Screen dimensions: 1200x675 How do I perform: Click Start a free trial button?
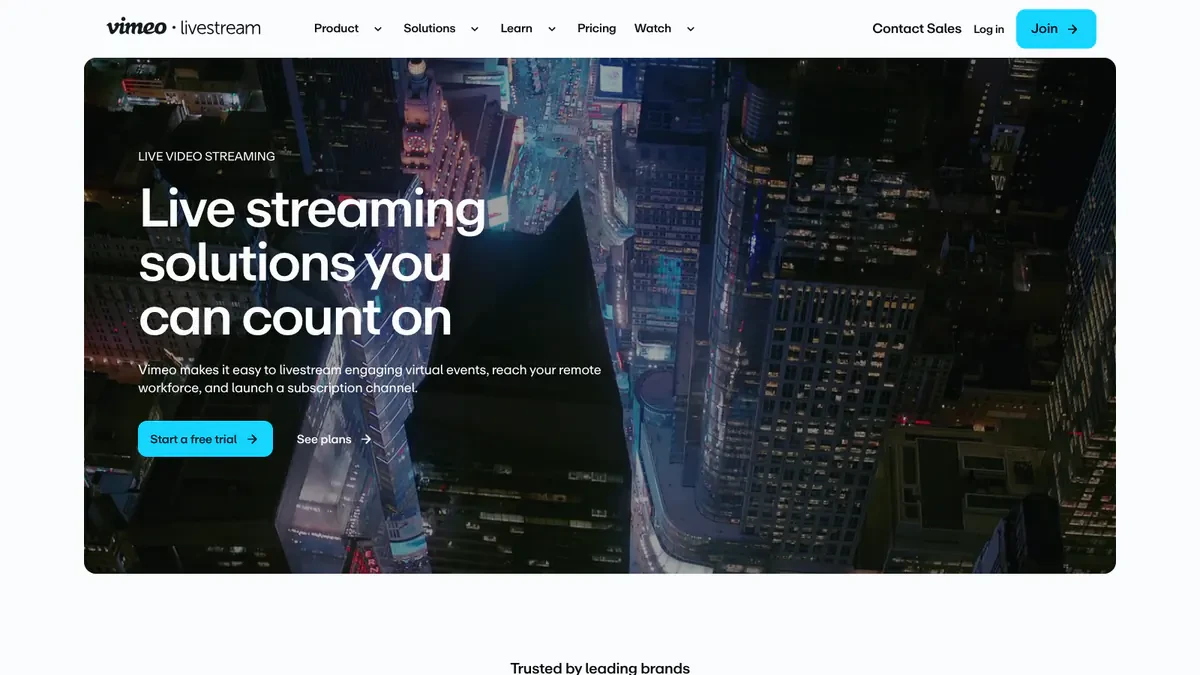point(205,439)
